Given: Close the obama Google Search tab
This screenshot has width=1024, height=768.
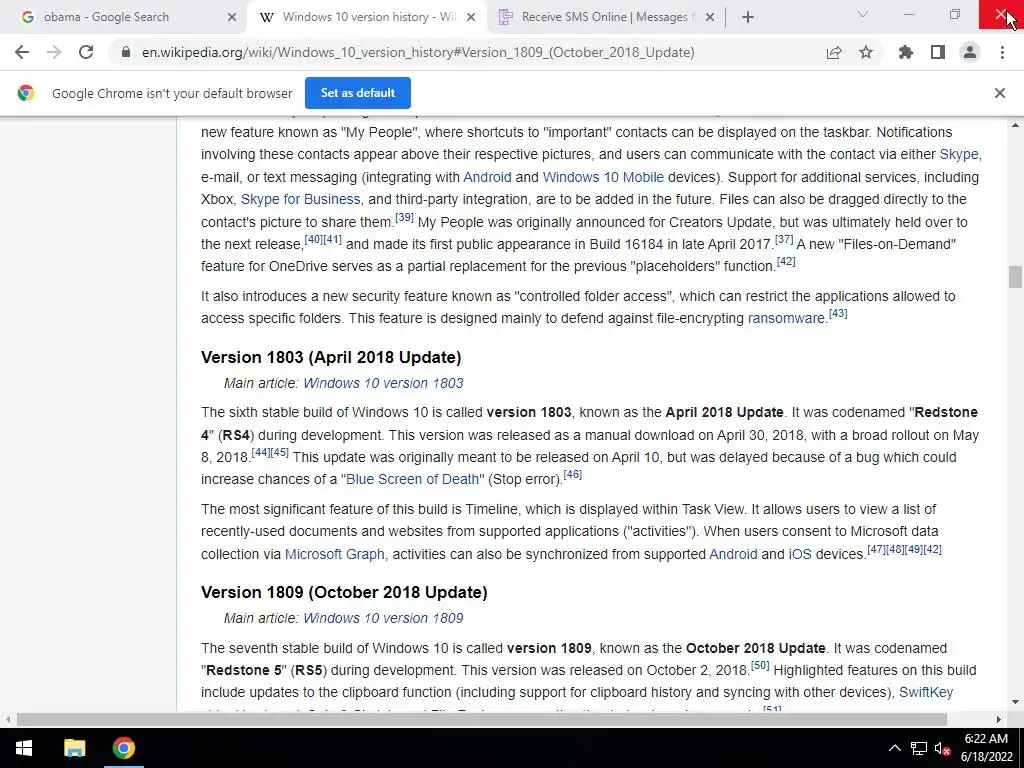Looking at the screenshot, I should tap(232, 17).
